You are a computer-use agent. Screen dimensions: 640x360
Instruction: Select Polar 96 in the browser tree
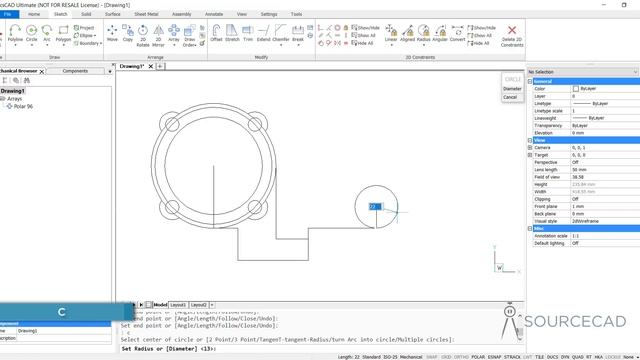coord(23,107)
